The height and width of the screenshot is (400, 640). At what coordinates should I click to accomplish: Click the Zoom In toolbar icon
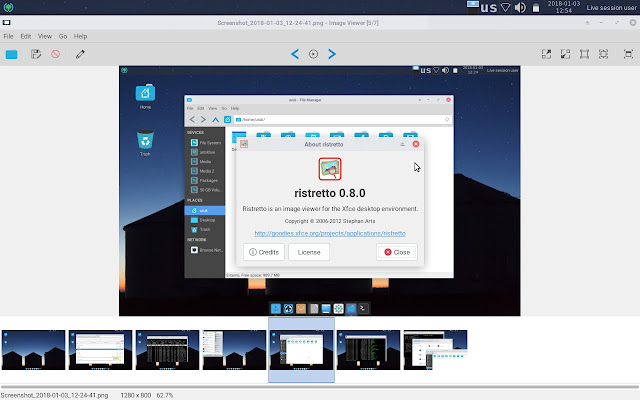(546, 54)
